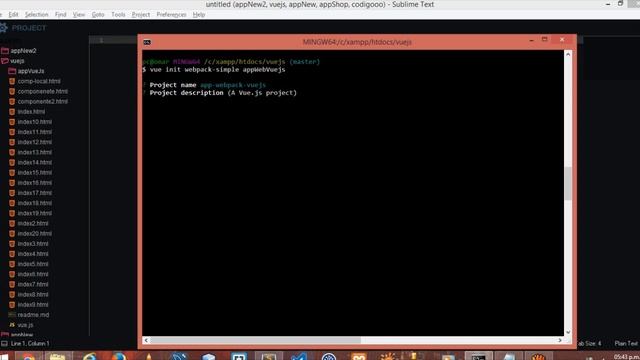Click the markdown icon beside readme.md

tap(12, 315)
